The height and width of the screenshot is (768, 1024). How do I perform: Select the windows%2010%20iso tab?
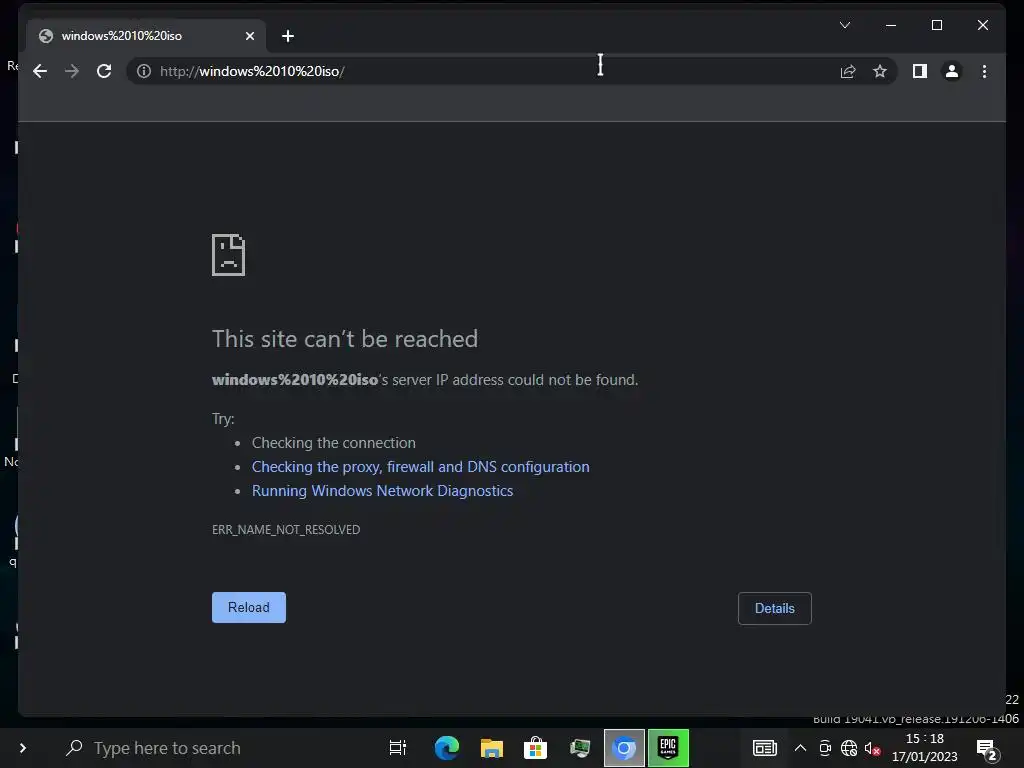tap(146, 36)
